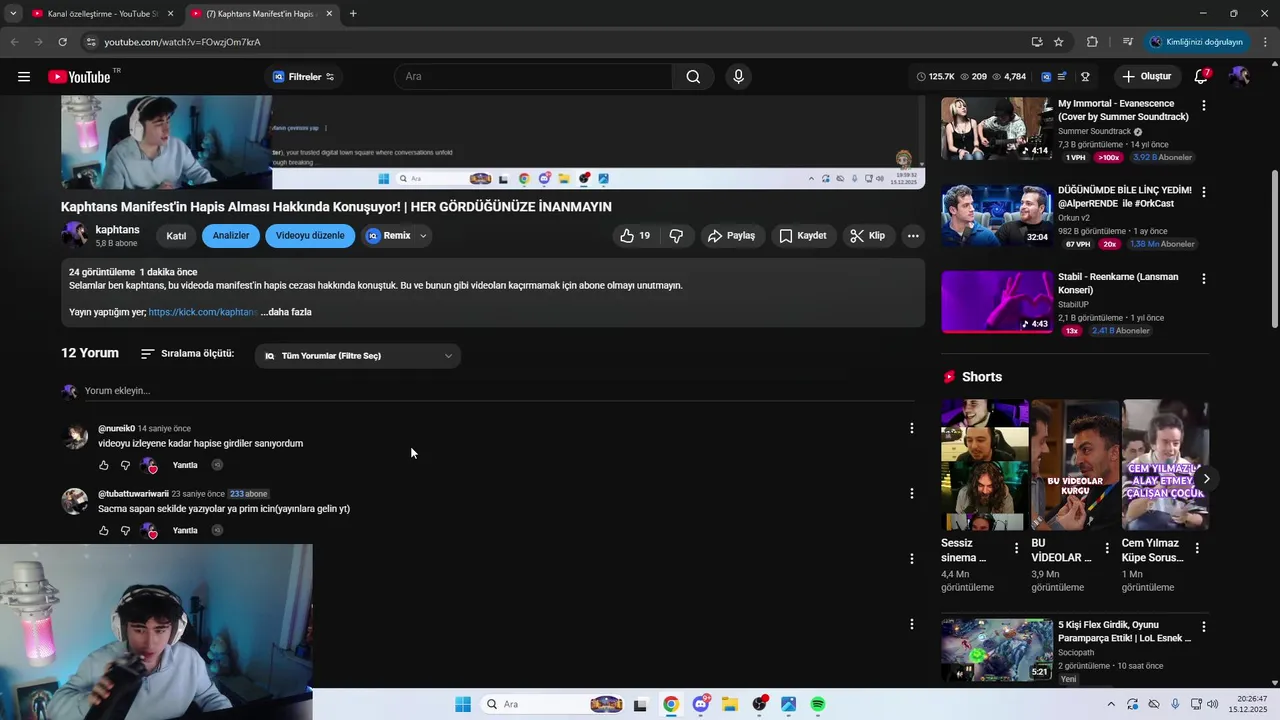This screenshot has width=1280, height=720.
Task: Open 5 Kişi Flex Girdik video thumbnail
Action: click(997, 650)
